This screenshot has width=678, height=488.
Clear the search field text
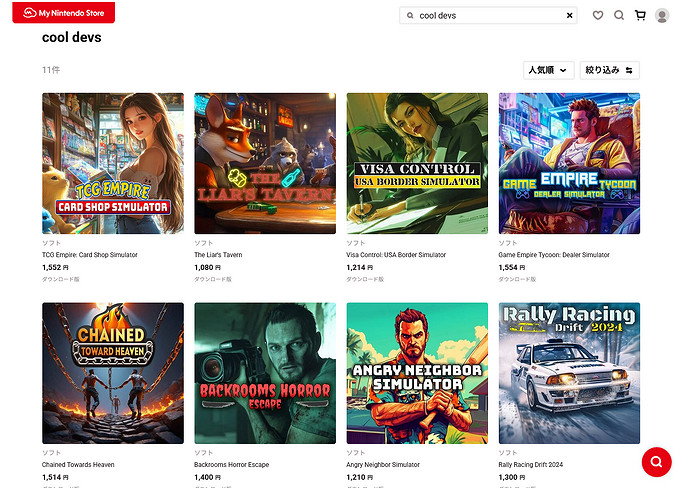coord(570,16)
